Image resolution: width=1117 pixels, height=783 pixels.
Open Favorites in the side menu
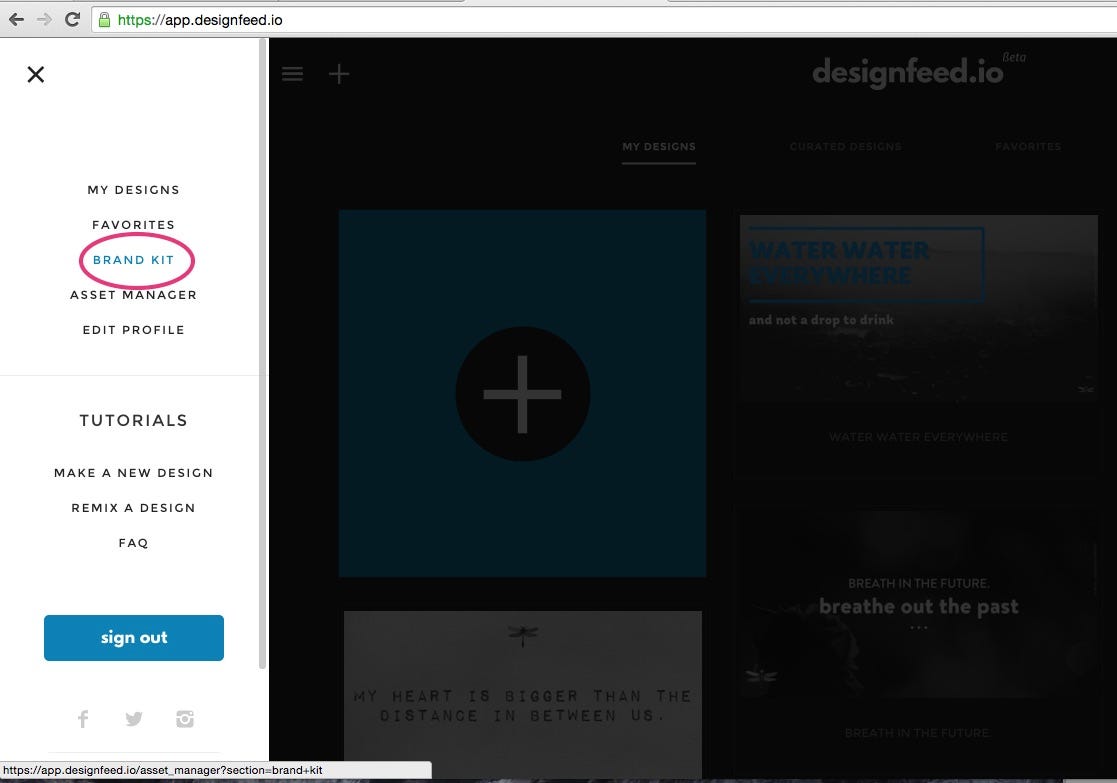click(x=133, y=224)
